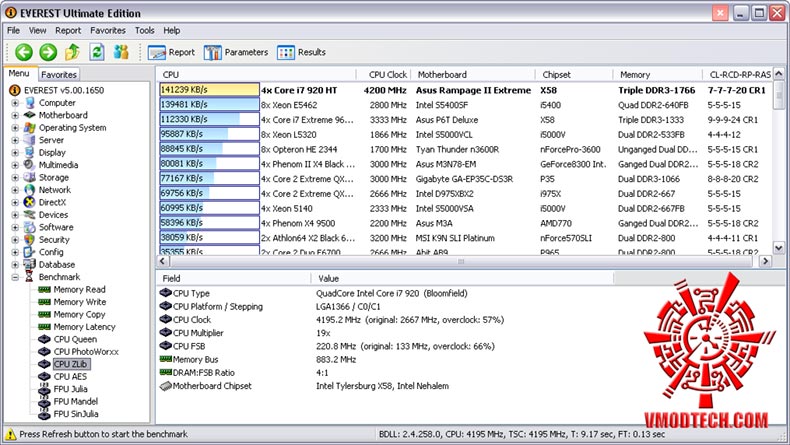Select the CPU Queen benchmark in the tree
The image size is (790, 445).
pyautogui.click(x=74, y=339)
